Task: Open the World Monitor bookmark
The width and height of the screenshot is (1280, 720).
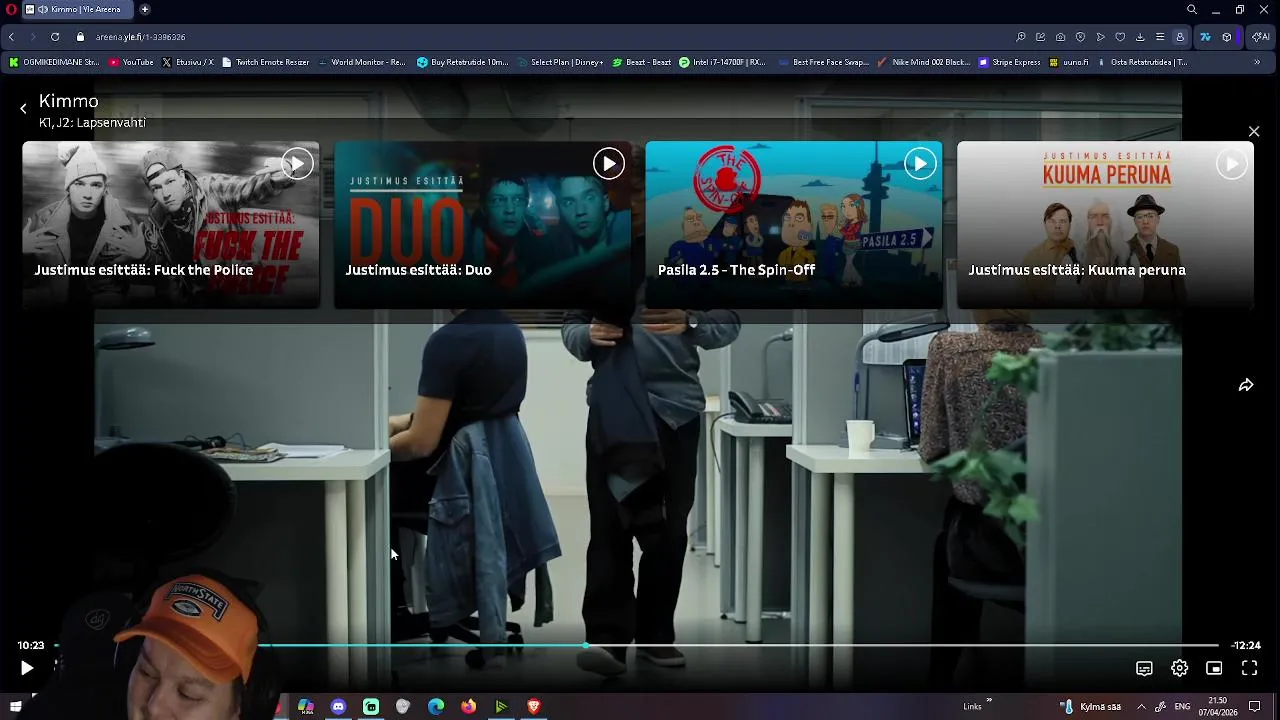Action: tap(361, 62)
